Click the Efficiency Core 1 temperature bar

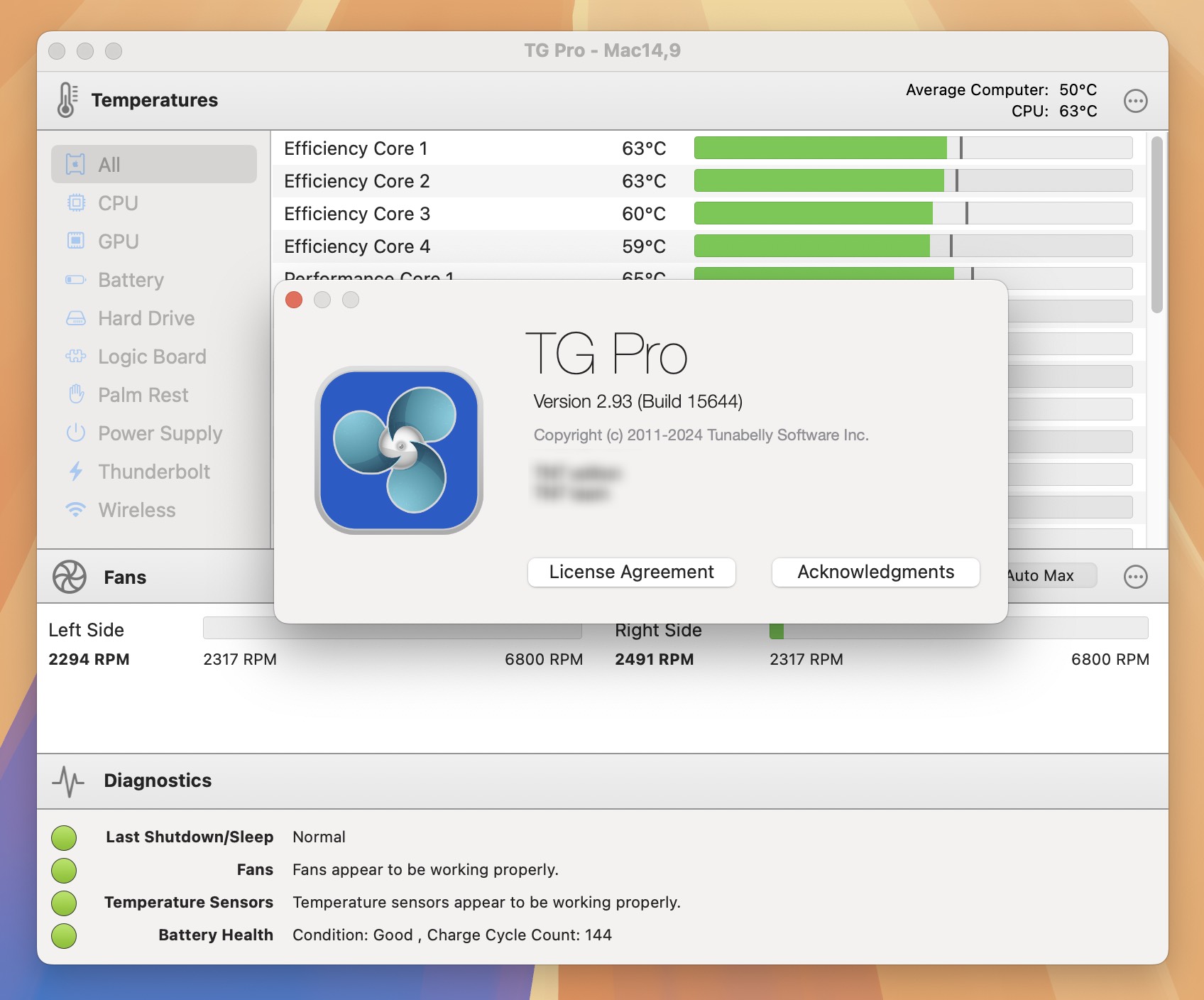coord(913,148)
